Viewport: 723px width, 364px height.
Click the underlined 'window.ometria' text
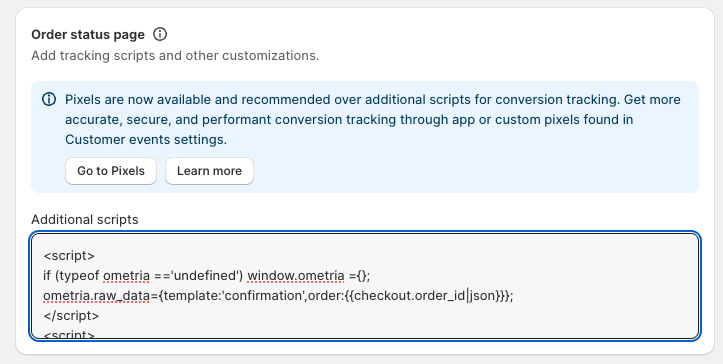coord(296,276)
